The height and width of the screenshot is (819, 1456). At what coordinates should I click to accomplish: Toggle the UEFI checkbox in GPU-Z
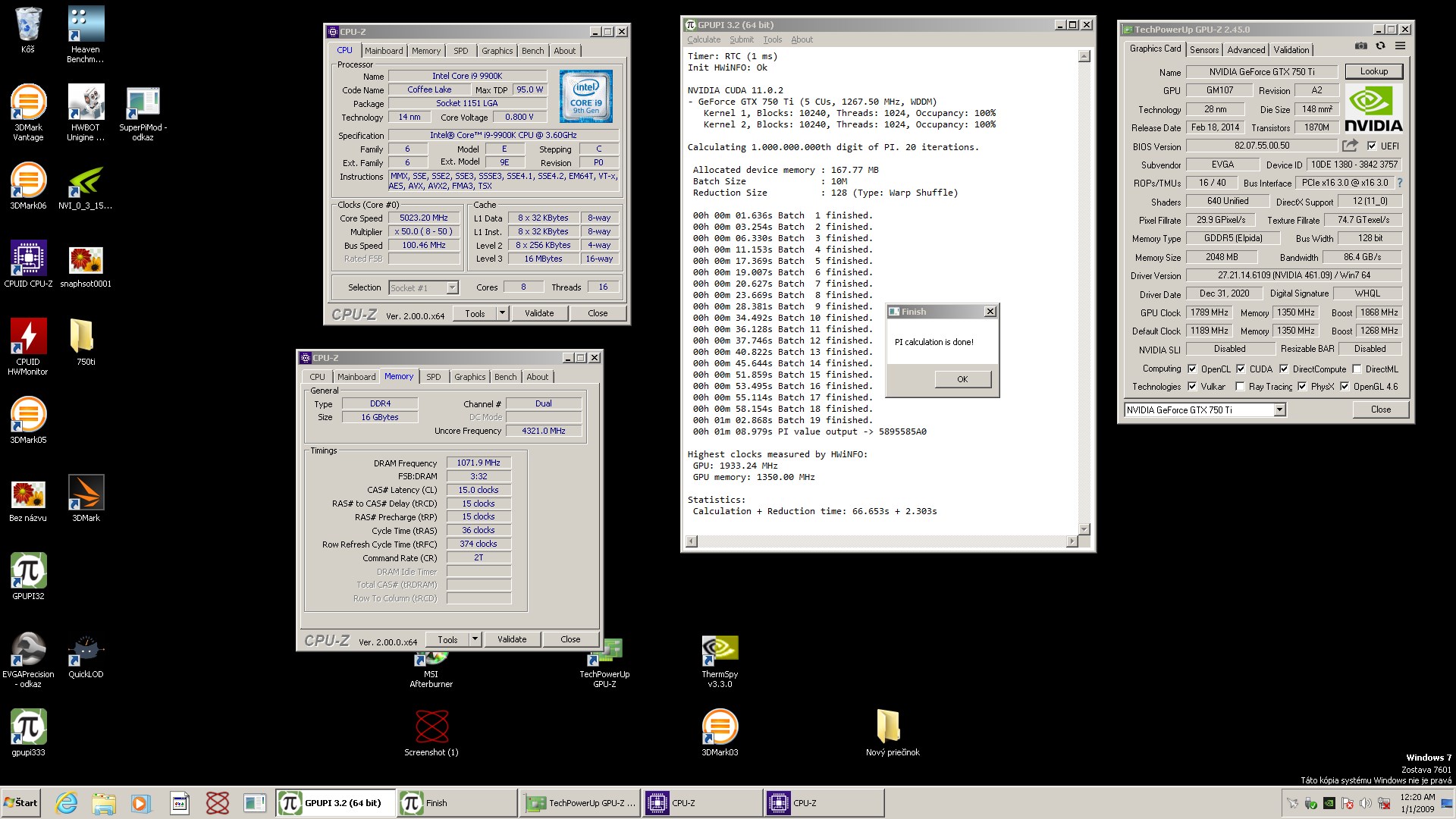pyautogui.click(x=1372, y=146)
